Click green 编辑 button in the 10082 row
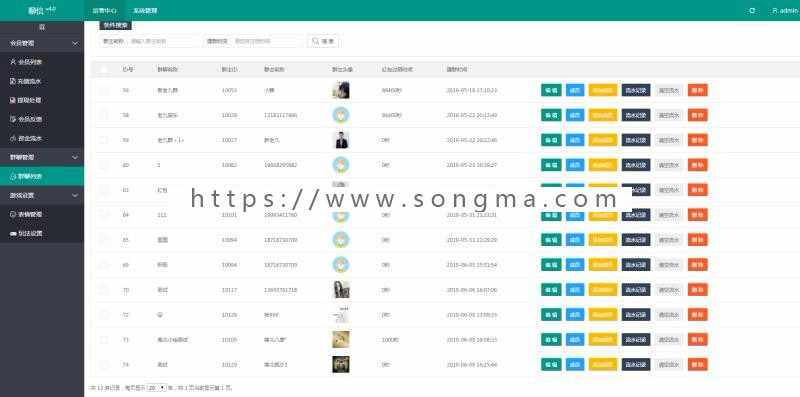Image resolution: width=800 pixels, height=397 pixels. click(551, 165)
